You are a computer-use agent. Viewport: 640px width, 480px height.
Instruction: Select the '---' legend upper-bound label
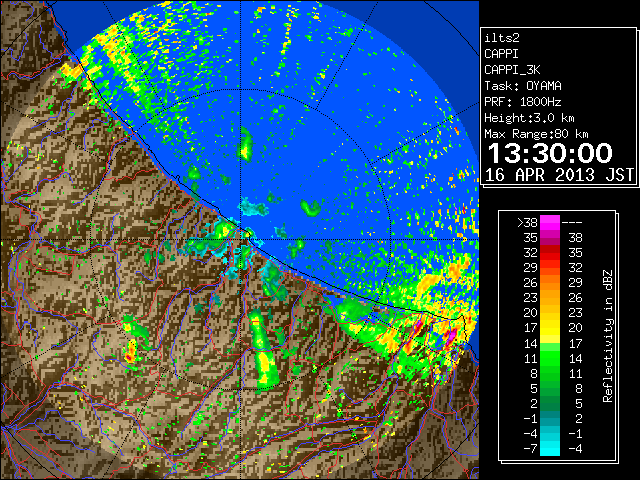coord(572,222)
